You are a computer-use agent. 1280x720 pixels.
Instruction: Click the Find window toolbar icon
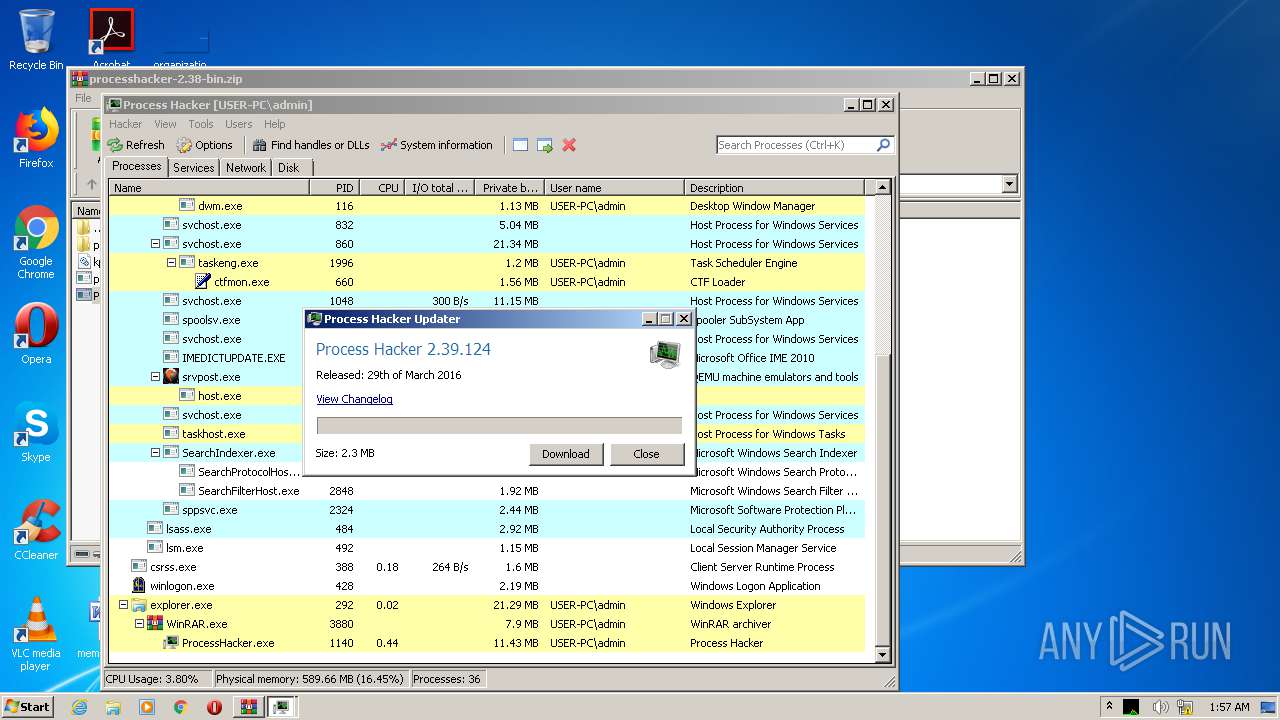[520, 145]
